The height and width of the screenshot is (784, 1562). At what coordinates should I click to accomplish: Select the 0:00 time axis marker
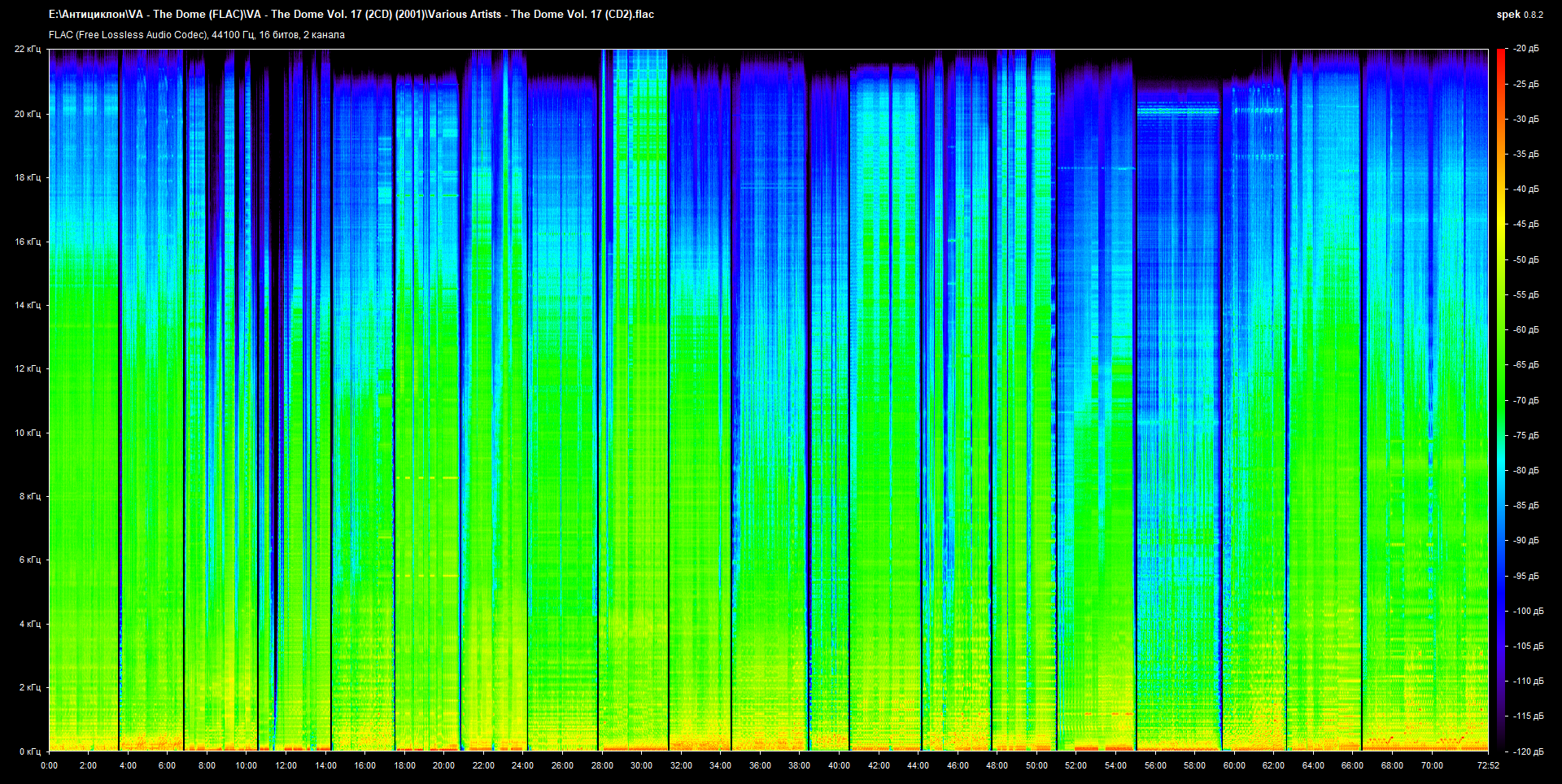click(49, 765)
